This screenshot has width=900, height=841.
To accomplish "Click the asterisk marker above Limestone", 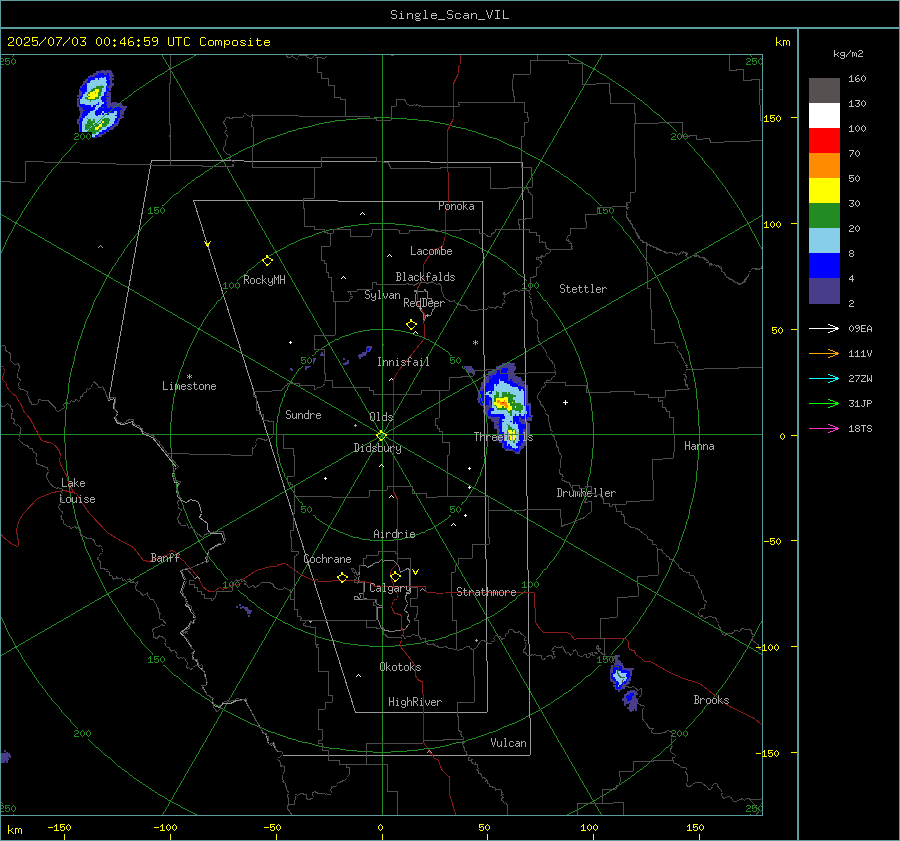I will coord(189,377).
